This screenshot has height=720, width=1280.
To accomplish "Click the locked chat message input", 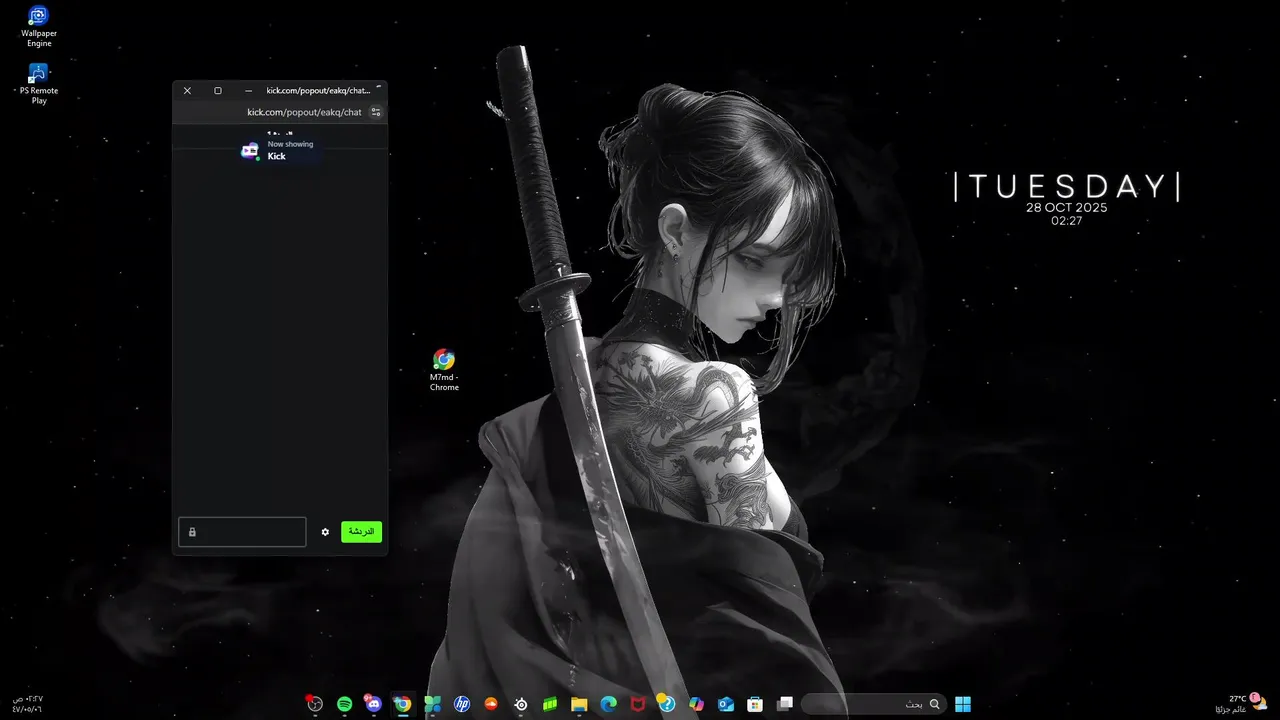I will [242, 532].
